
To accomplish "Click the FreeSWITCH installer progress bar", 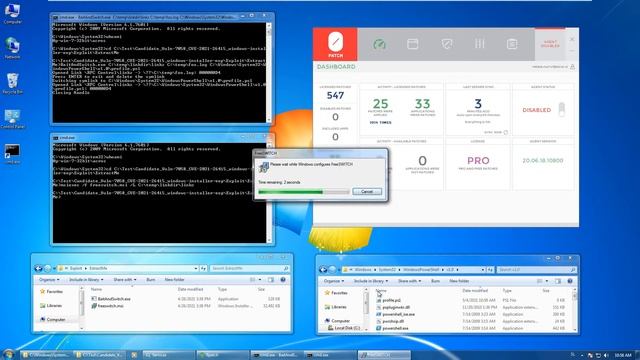I will click(x=304, y=191).
